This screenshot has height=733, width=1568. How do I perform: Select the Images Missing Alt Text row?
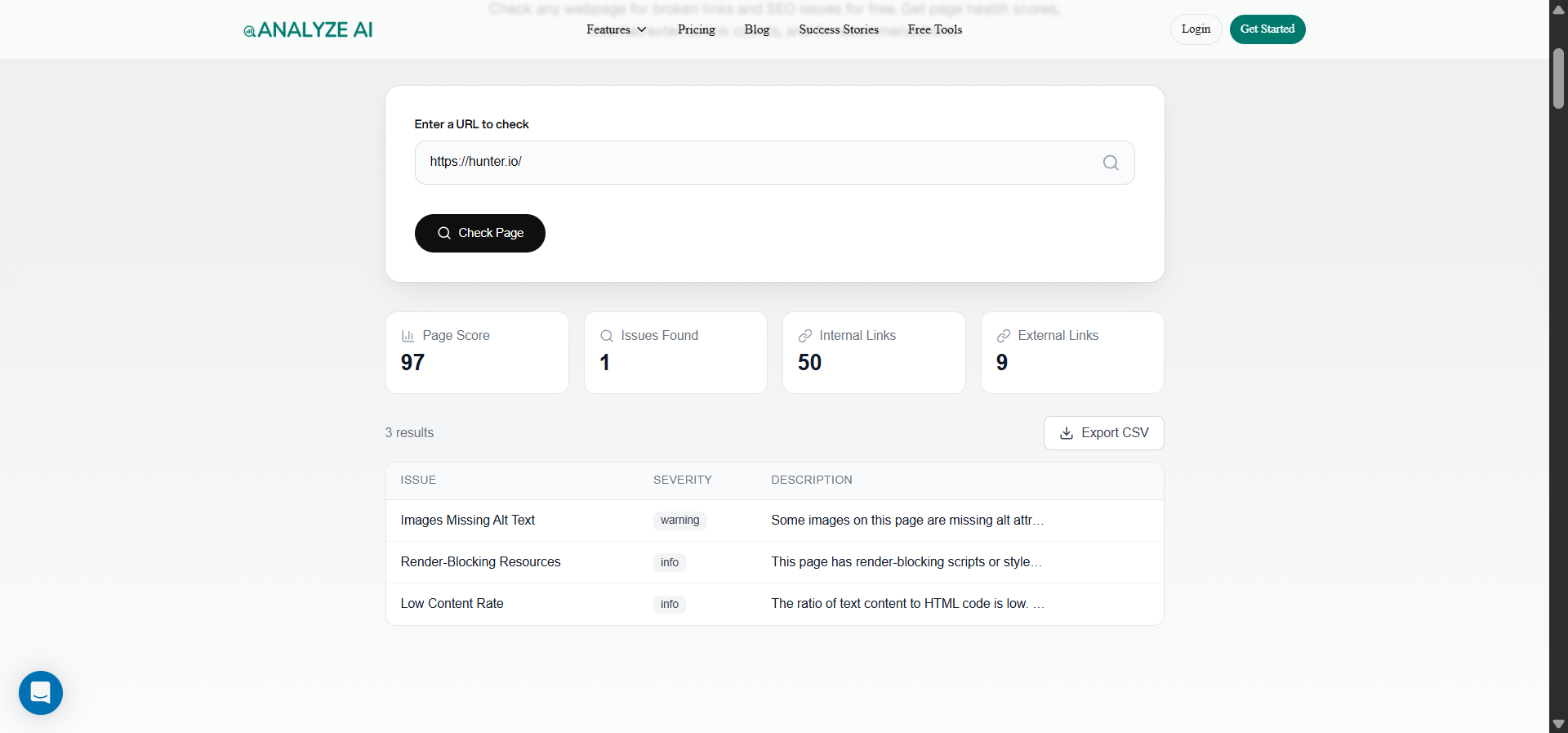point(774,521)
